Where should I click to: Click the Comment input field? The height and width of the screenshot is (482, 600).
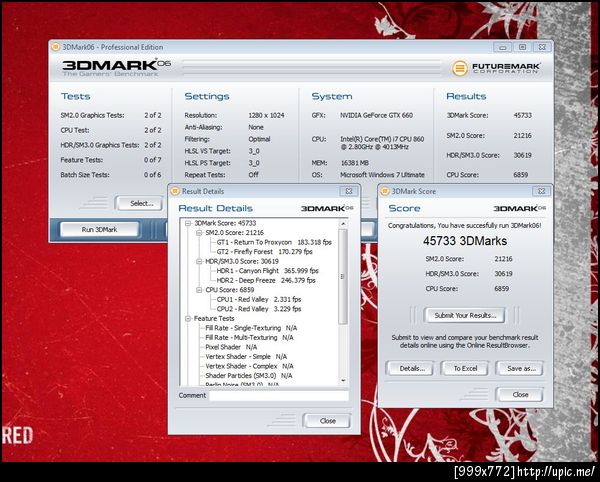[279, 396]
